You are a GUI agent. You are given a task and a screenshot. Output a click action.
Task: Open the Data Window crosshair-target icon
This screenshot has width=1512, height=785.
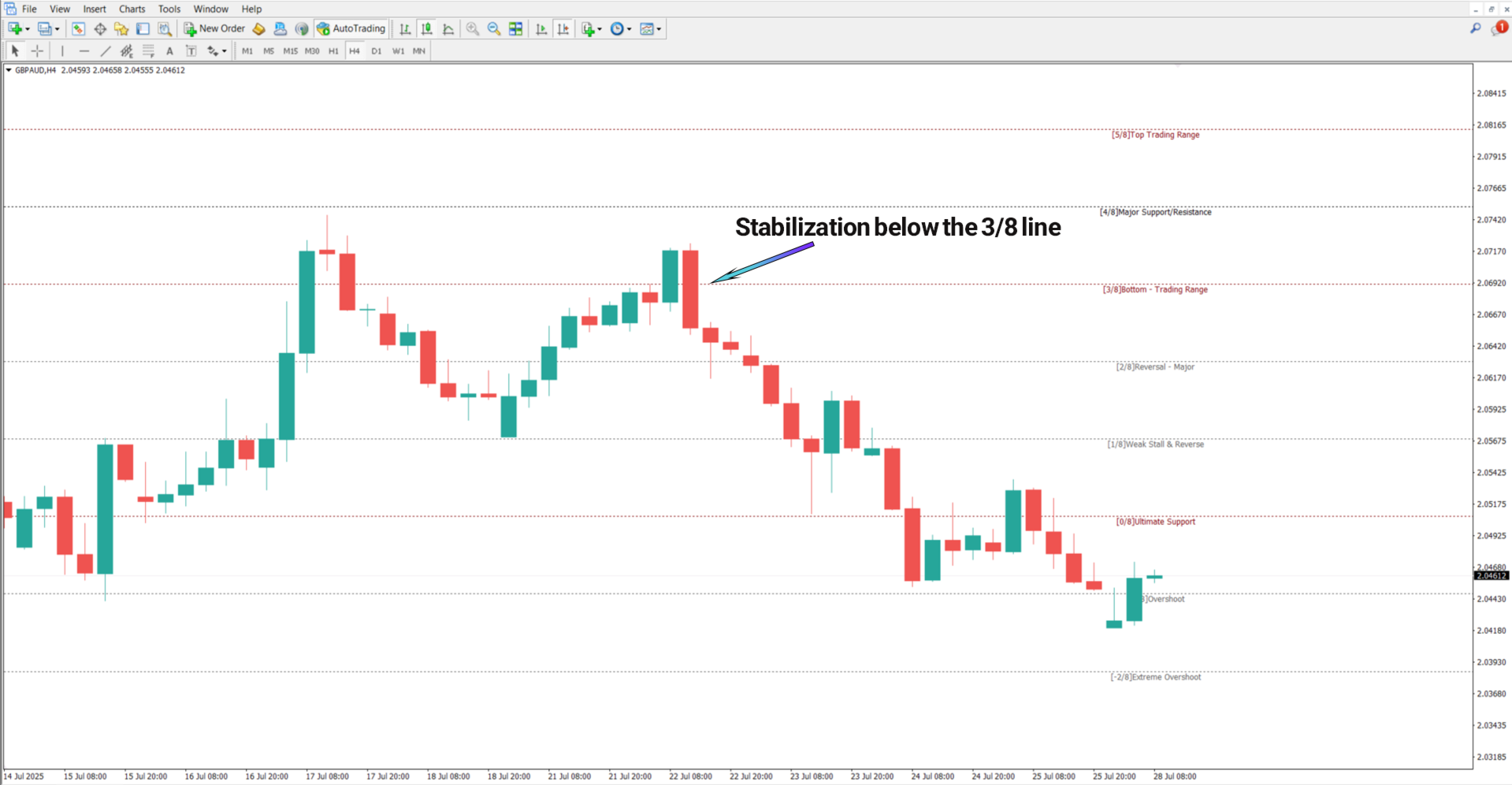coord(100,28)
